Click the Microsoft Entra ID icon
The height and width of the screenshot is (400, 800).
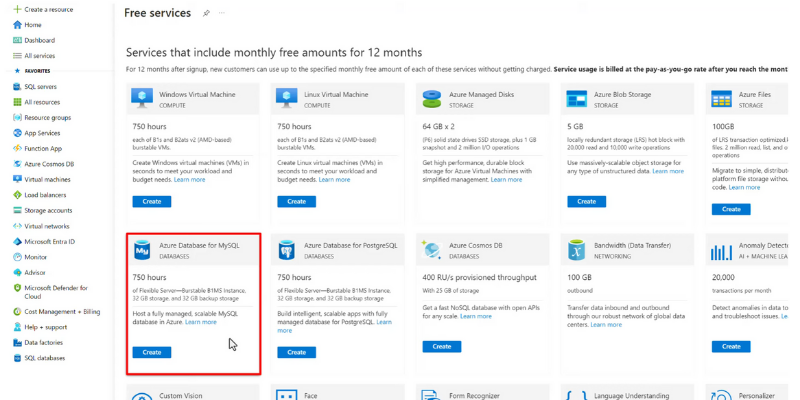coord(17,241)
